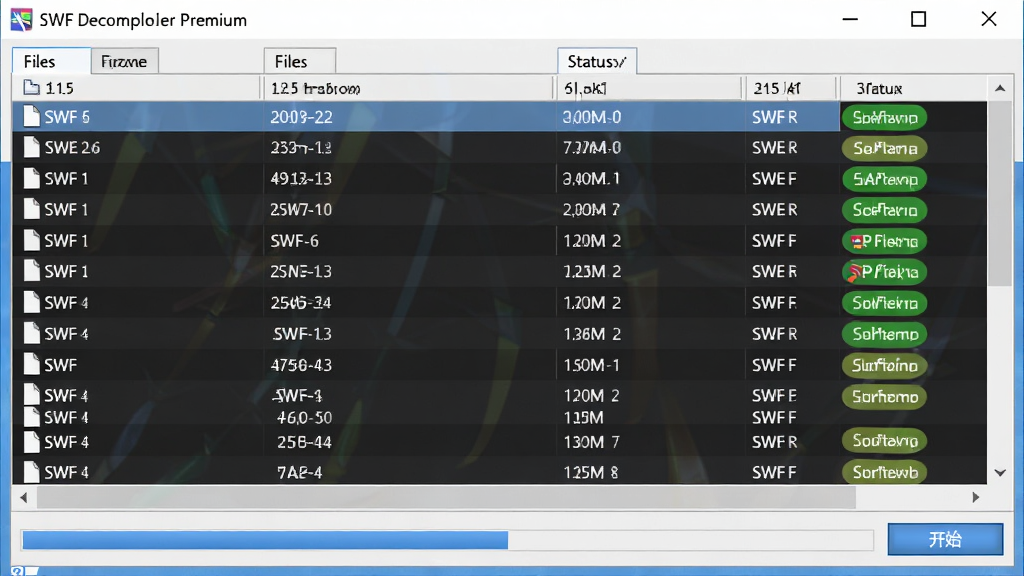Sort by the 215 column header

[x=791, y=88]
